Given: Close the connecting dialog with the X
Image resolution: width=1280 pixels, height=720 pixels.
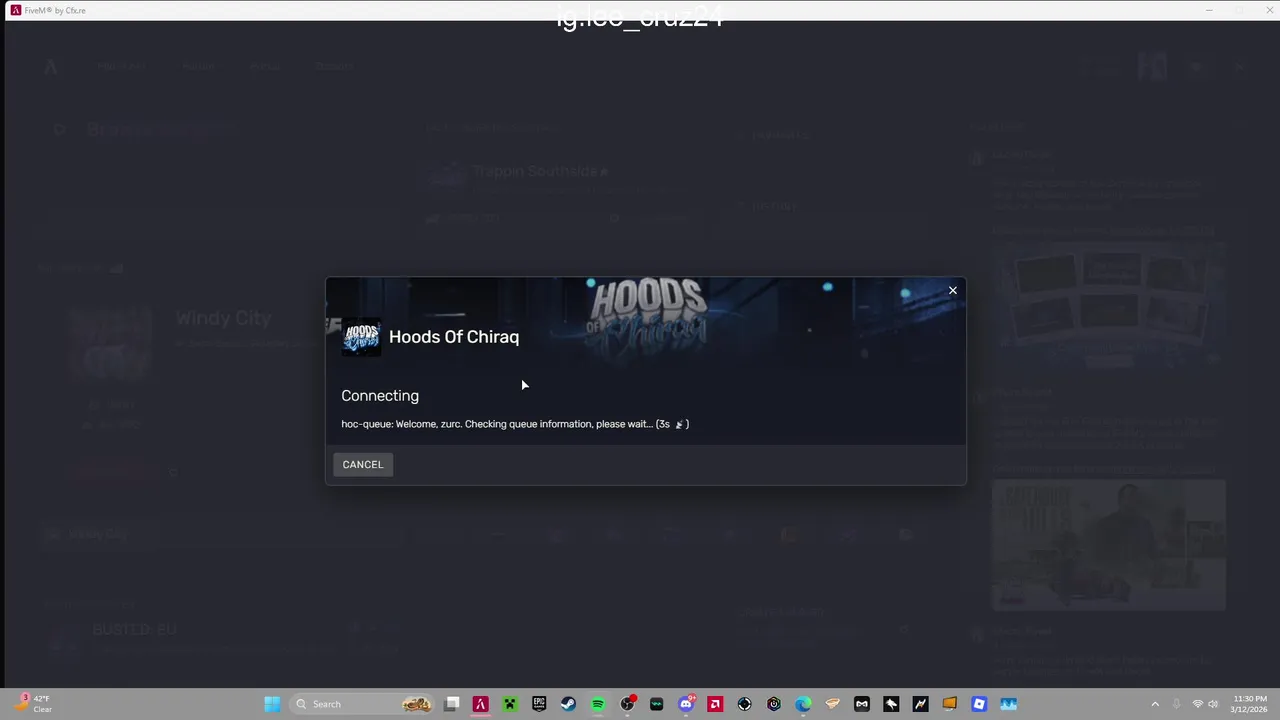Looking at the screenshot, I should coord(953,290).
